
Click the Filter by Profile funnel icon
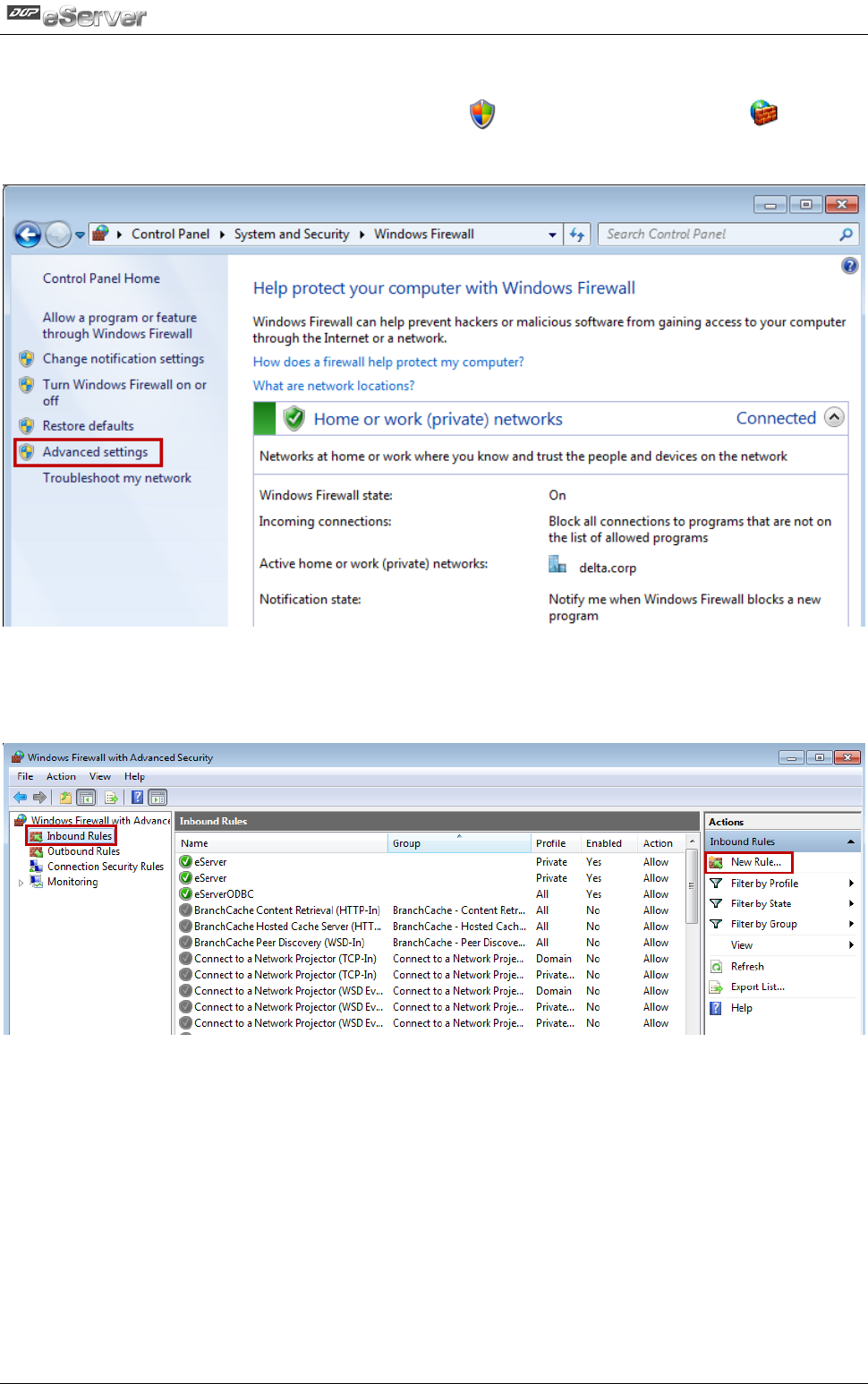[x=716, y=884]
